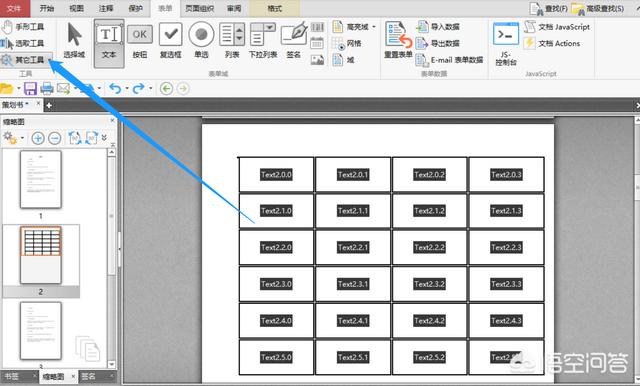Click the image field icon
Image resolution: width=640 pixels, height=386 pixels.
point(317,60)
